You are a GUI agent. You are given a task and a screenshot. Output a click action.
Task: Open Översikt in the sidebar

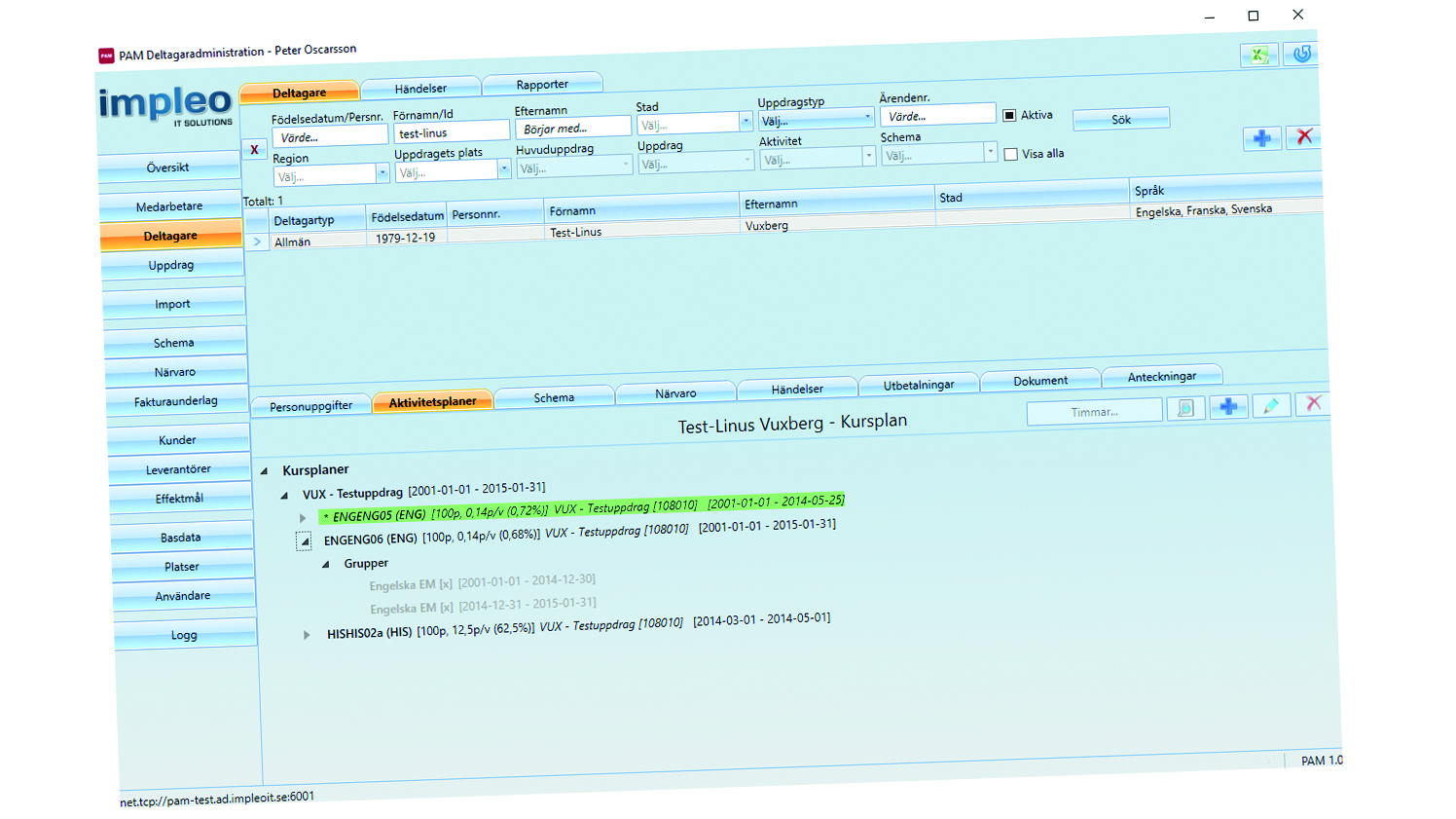point(168,168)
